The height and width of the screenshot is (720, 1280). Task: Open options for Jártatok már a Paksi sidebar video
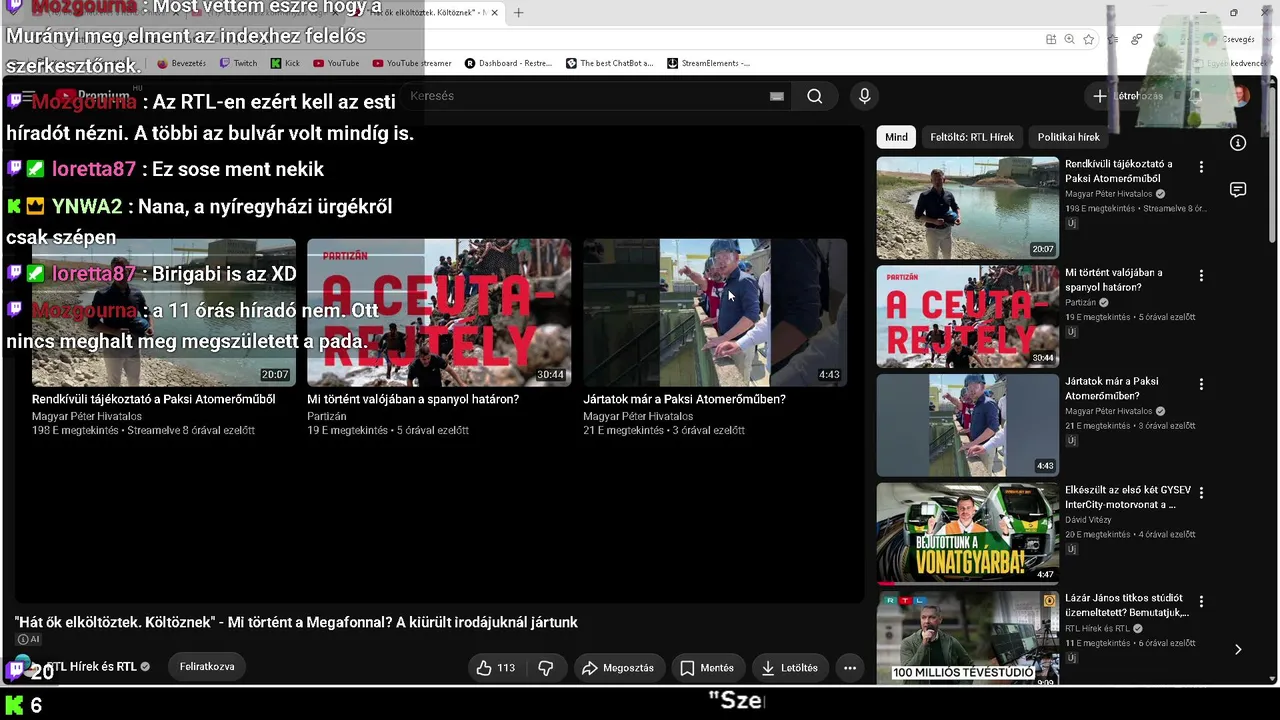tap(1201, 384)
